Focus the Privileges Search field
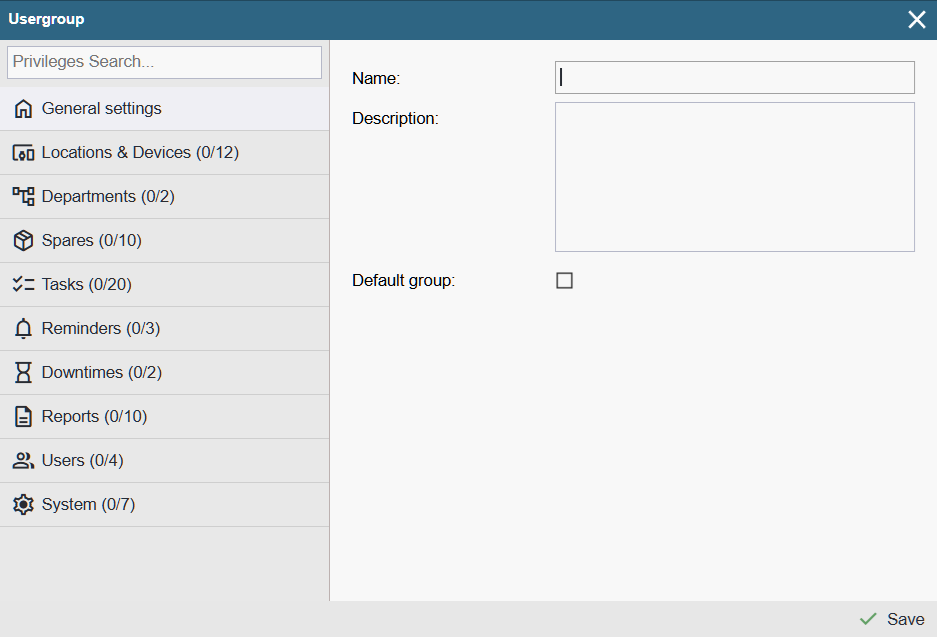The height and width of the screenshot is (637, 937). pos(164,62)
